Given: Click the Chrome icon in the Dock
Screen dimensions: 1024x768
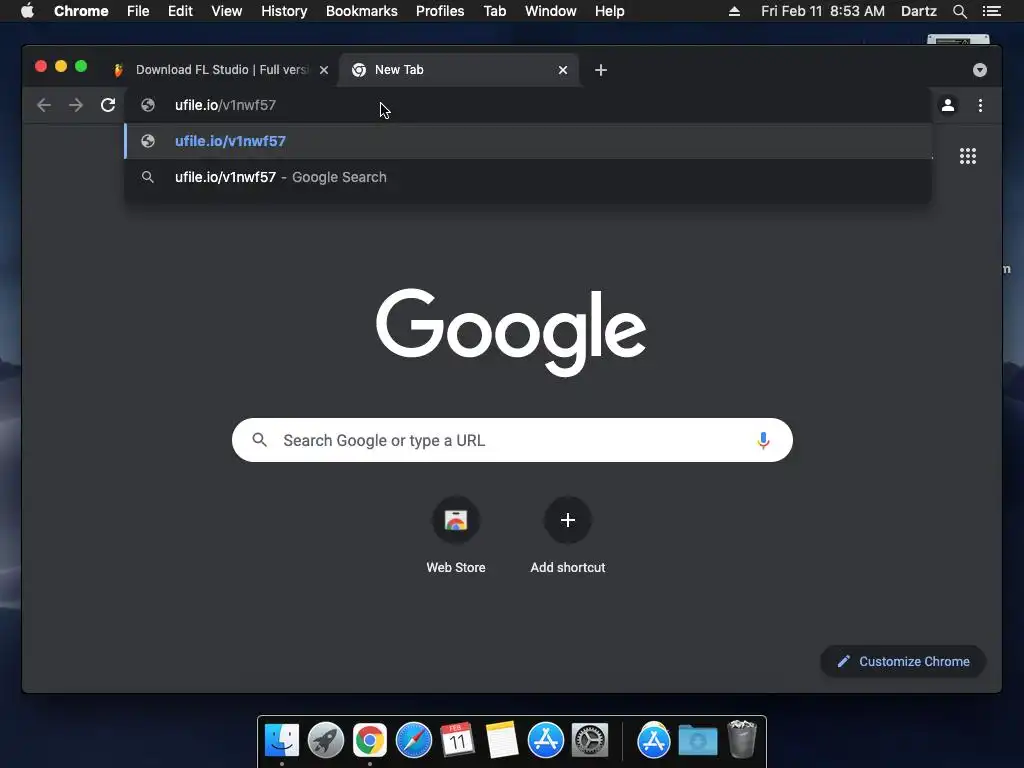Looking at the screenshot, I should (370, 740).
